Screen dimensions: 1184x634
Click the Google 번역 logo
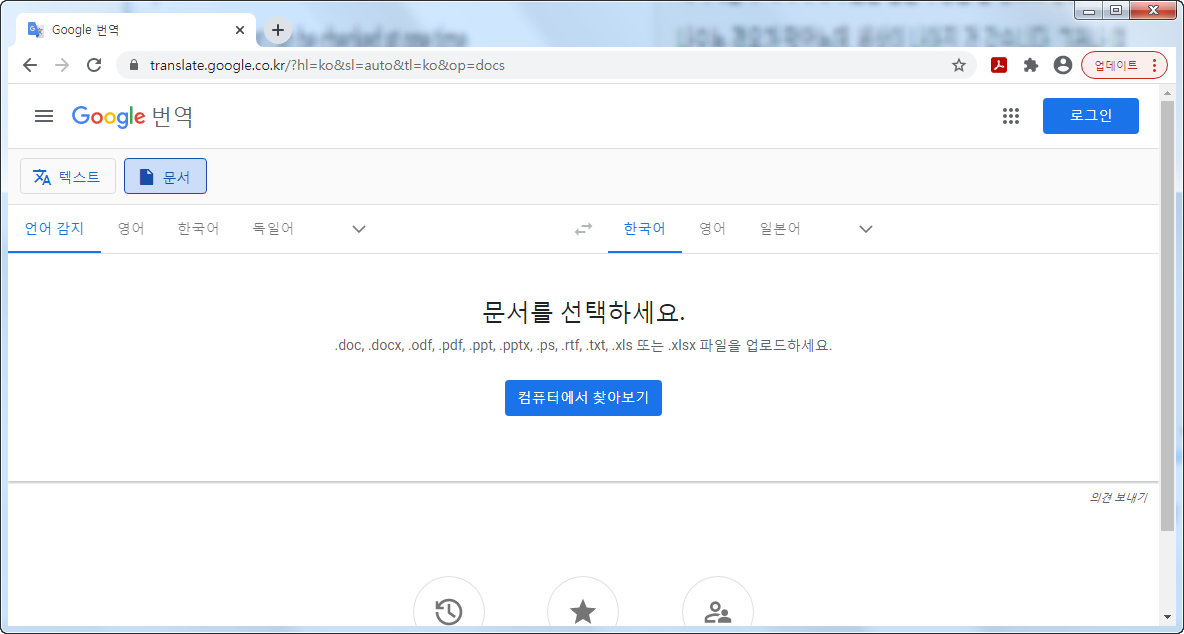pos(132,116)
